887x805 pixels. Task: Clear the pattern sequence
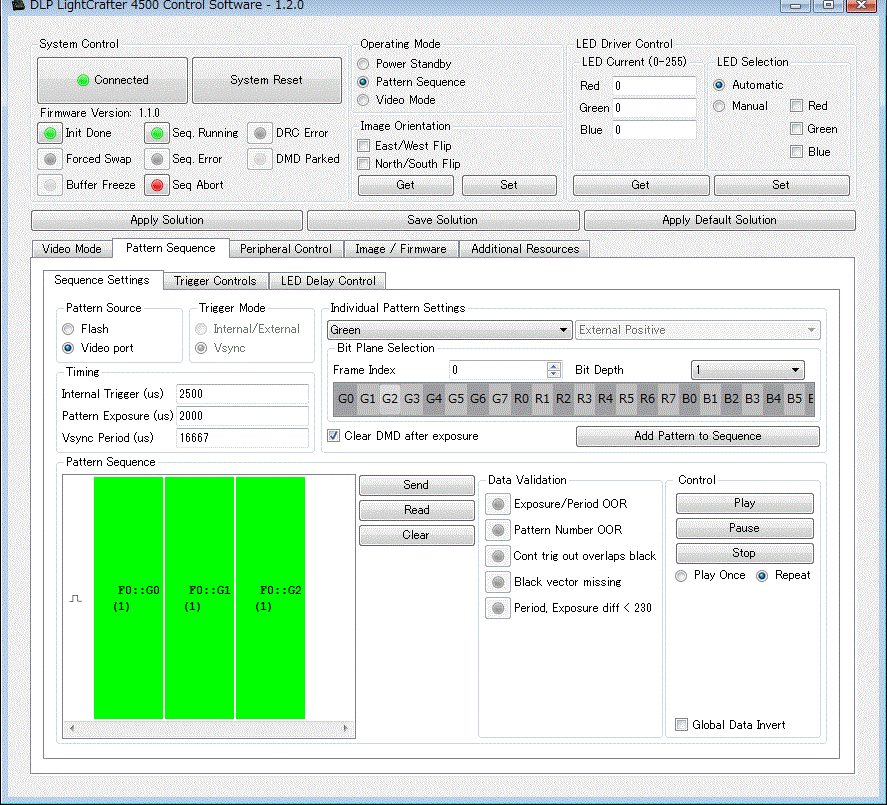click(416, 535)
